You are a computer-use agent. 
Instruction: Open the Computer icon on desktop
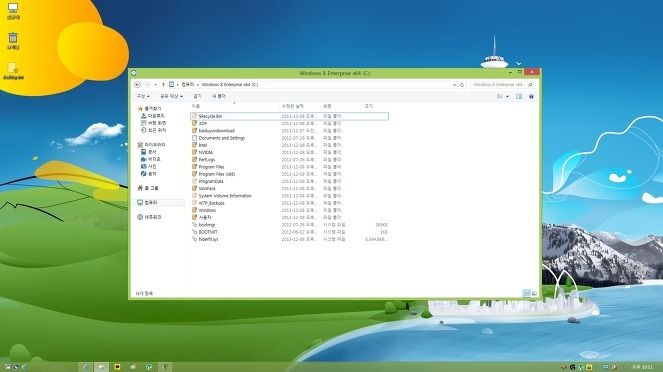click(13, 11)
